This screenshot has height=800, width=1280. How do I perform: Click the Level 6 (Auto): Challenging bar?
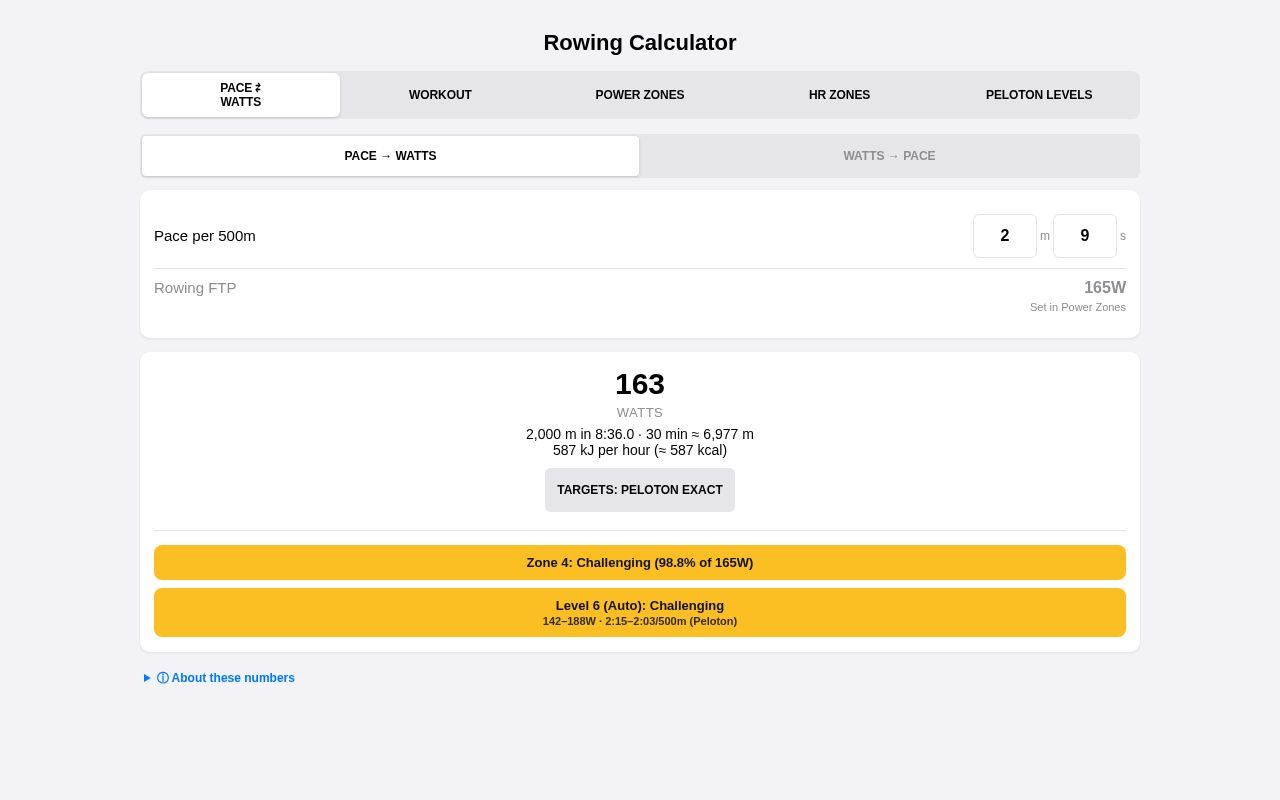640,612
